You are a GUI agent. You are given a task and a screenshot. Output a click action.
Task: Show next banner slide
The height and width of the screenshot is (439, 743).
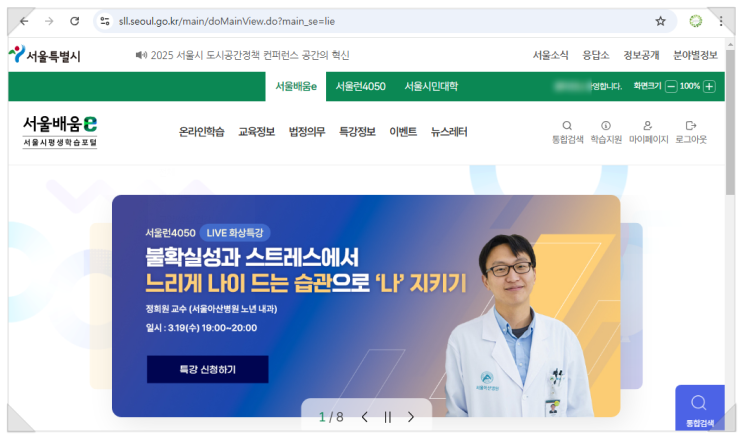tap(411, 417)
